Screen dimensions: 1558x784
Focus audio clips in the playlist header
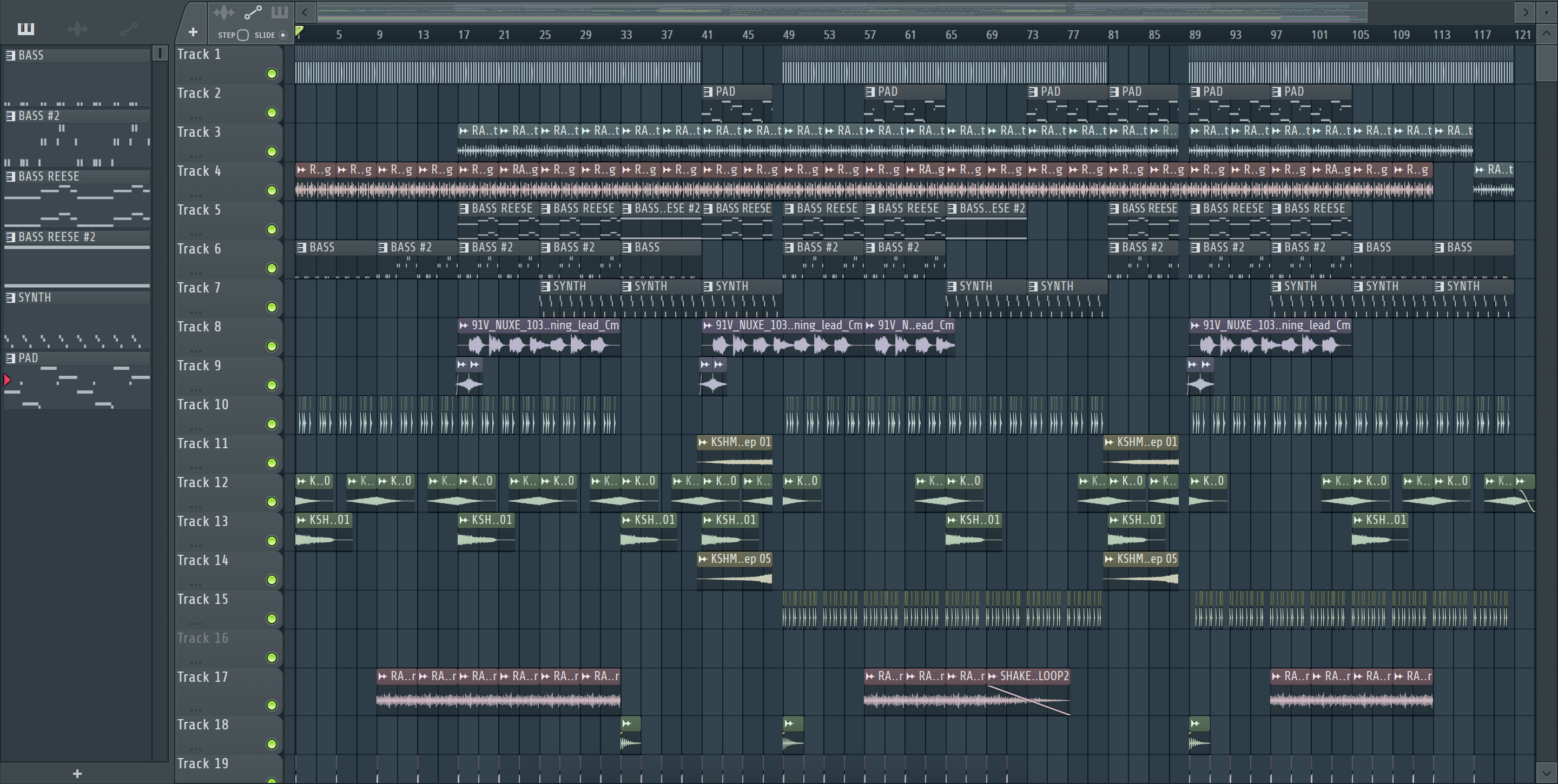pyautogui.click(x=223, y=12)
